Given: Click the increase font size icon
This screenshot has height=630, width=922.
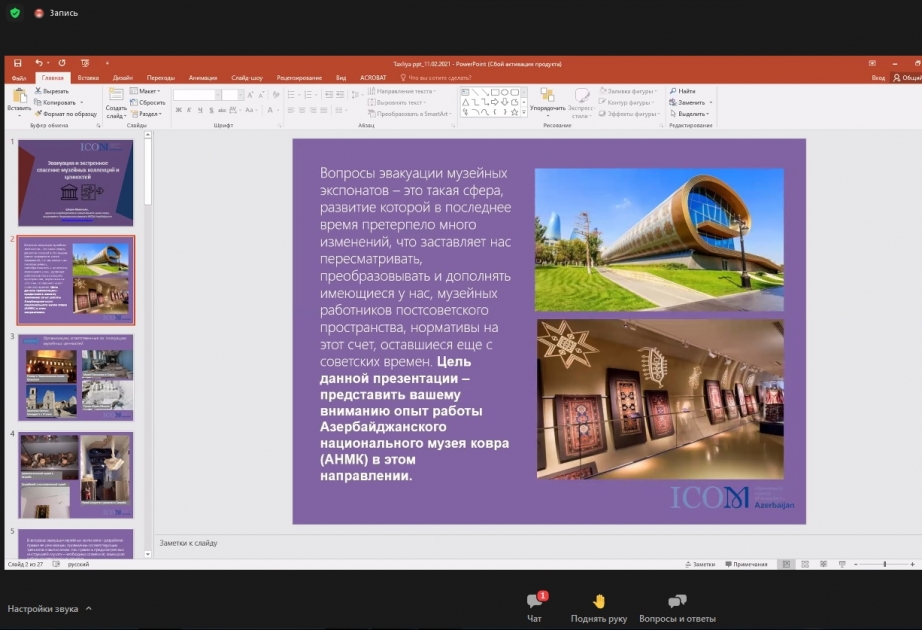Looking at the screenshot, I should pos(250,95).
